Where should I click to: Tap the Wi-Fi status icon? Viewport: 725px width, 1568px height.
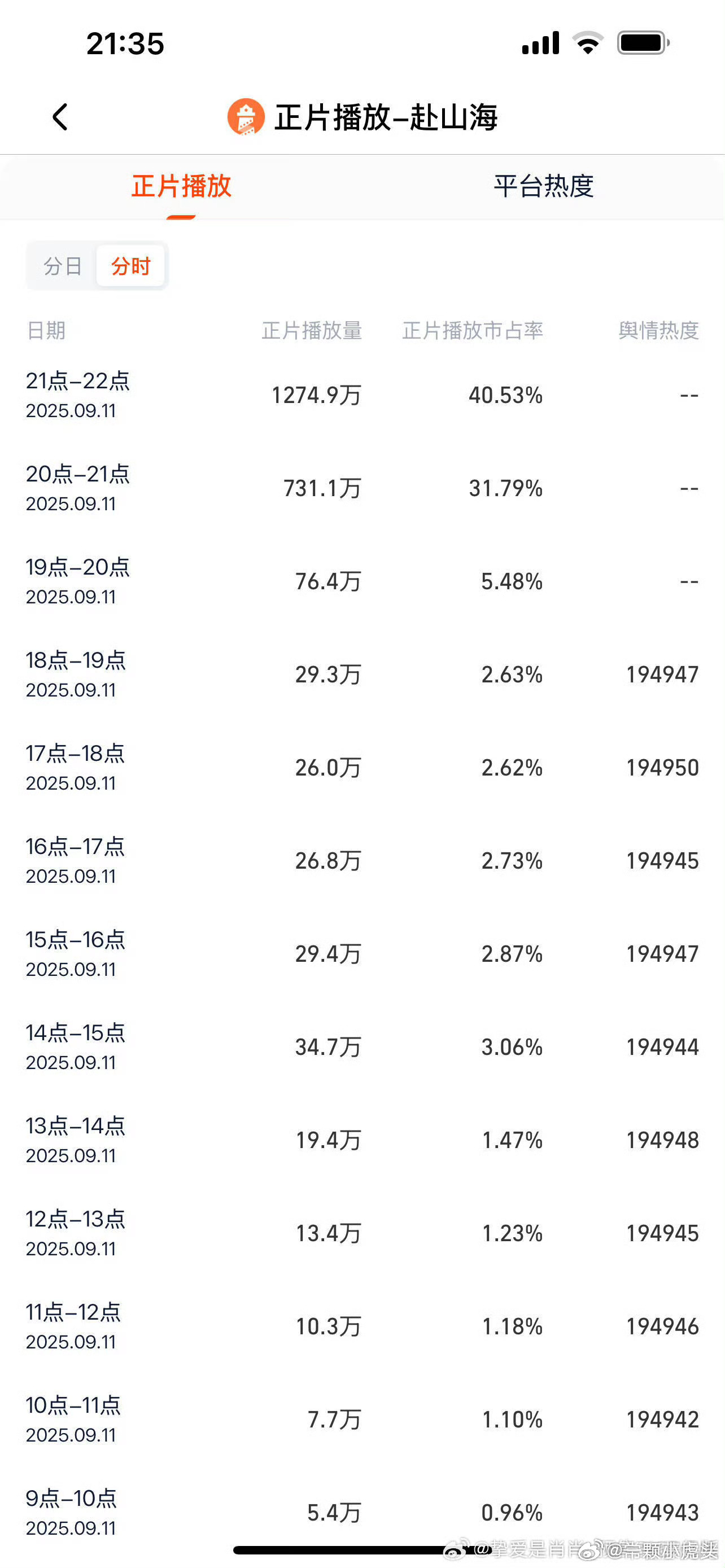587,43
